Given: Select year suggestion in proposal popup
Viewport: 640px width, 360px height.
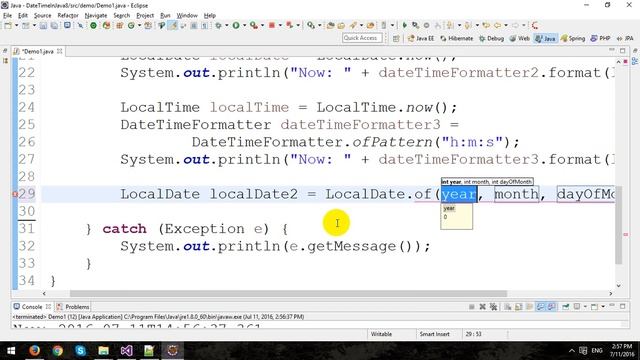Looking at the screenshot, I should coord(449,209).
